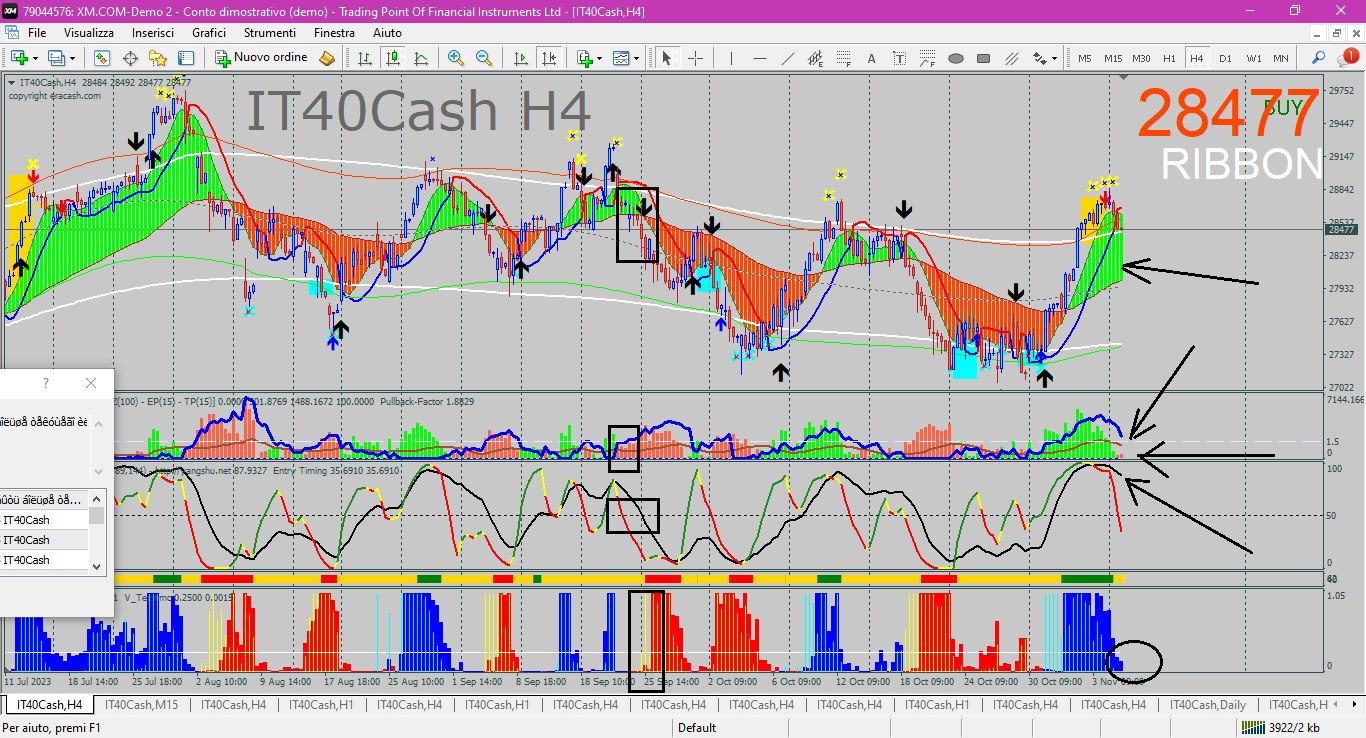The image size is (1366, 738).
Task: Select the ellipse drawing tool
Action: [955, 58]
